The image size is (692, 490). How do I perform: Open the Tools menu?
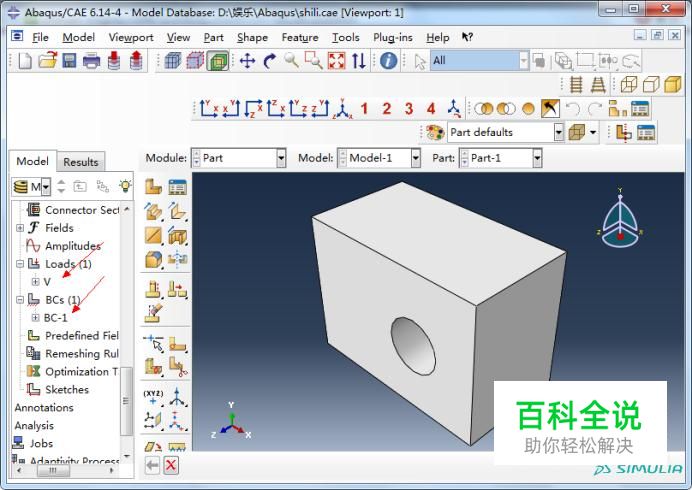click(346, 38)
